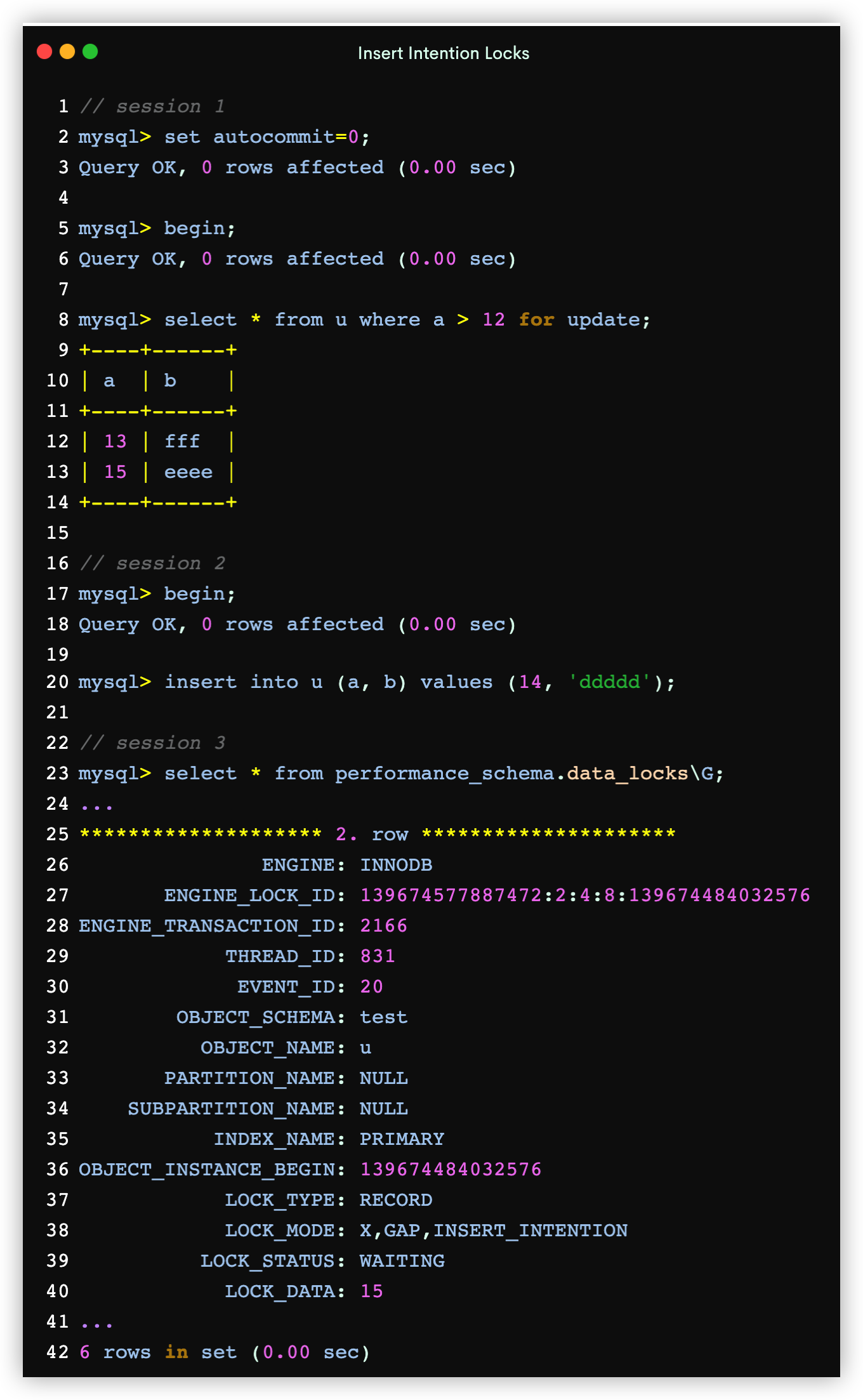Click the PARTITION_NAME NULL value
This screenshot has width=863, height=1400.
pos(384,1078)
